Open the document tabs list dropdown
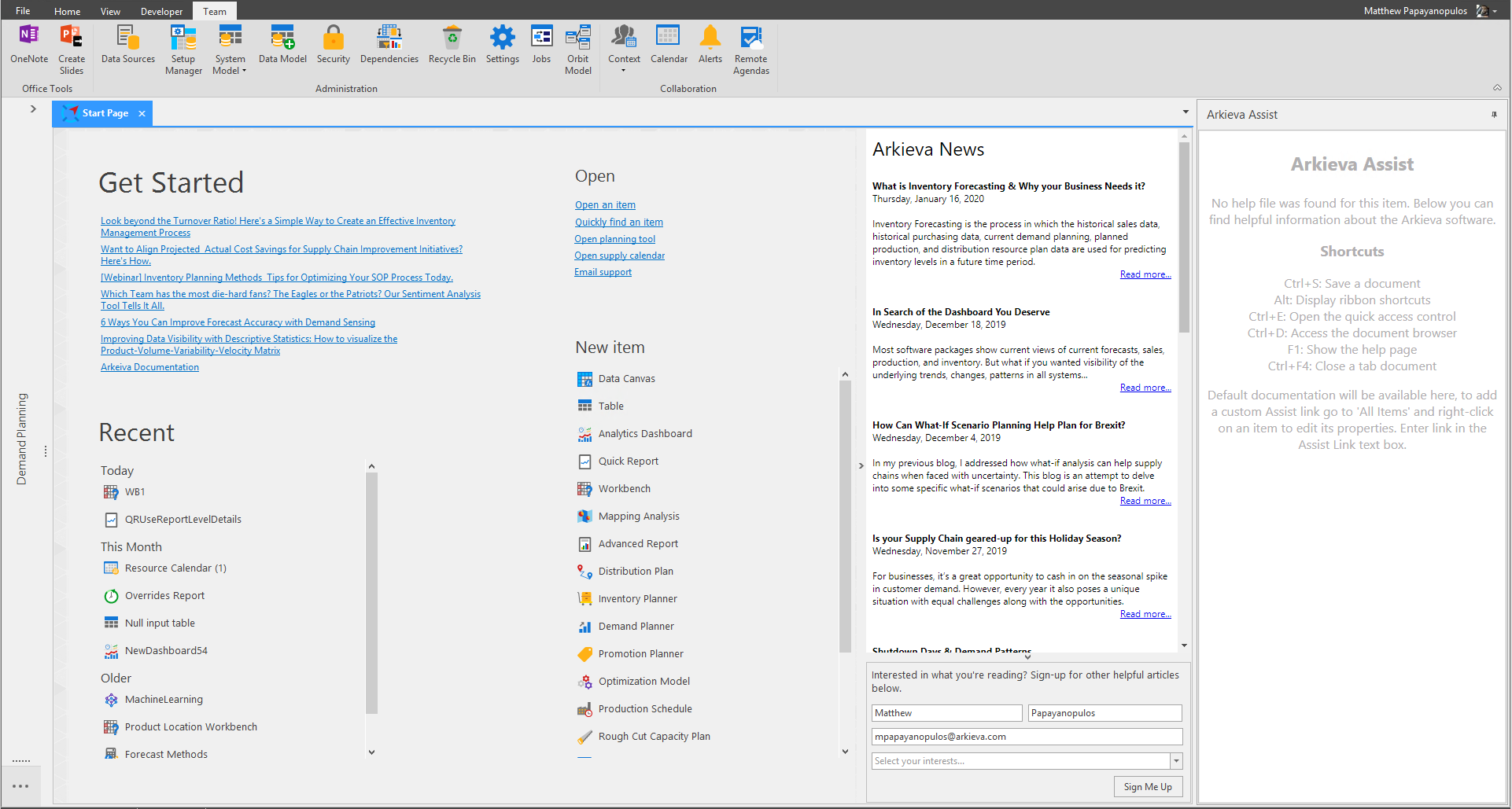This screenshot has height=809, width=1512. coord(1186,112)
